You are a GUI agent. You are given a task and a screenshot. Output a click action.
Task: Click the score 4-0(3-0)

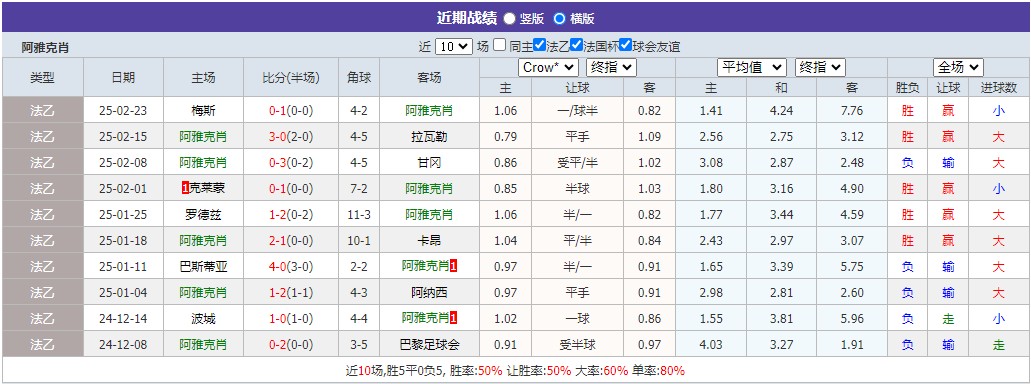click(291, 266)
